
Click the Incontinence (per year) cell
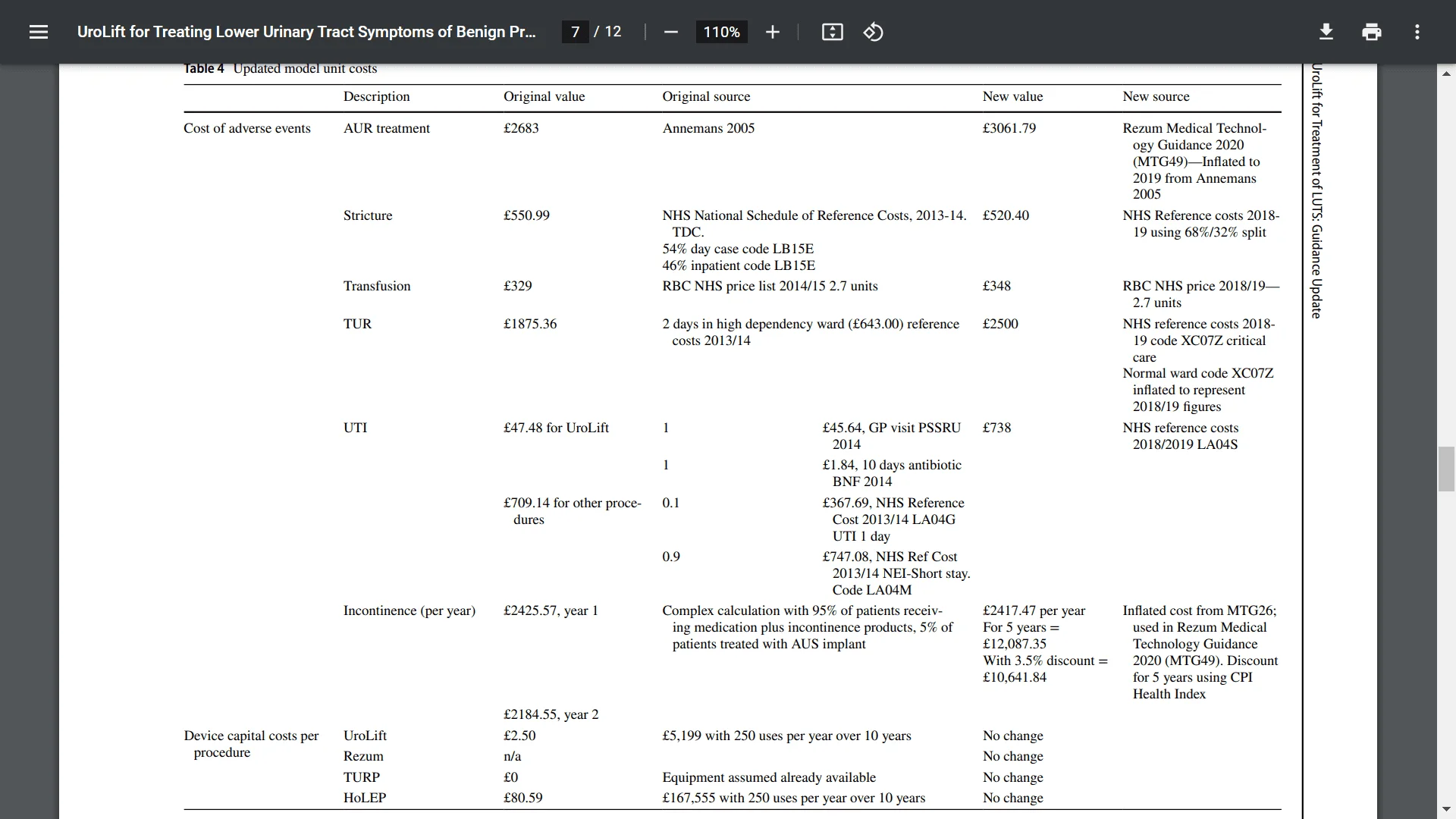[x=409, y=610]
